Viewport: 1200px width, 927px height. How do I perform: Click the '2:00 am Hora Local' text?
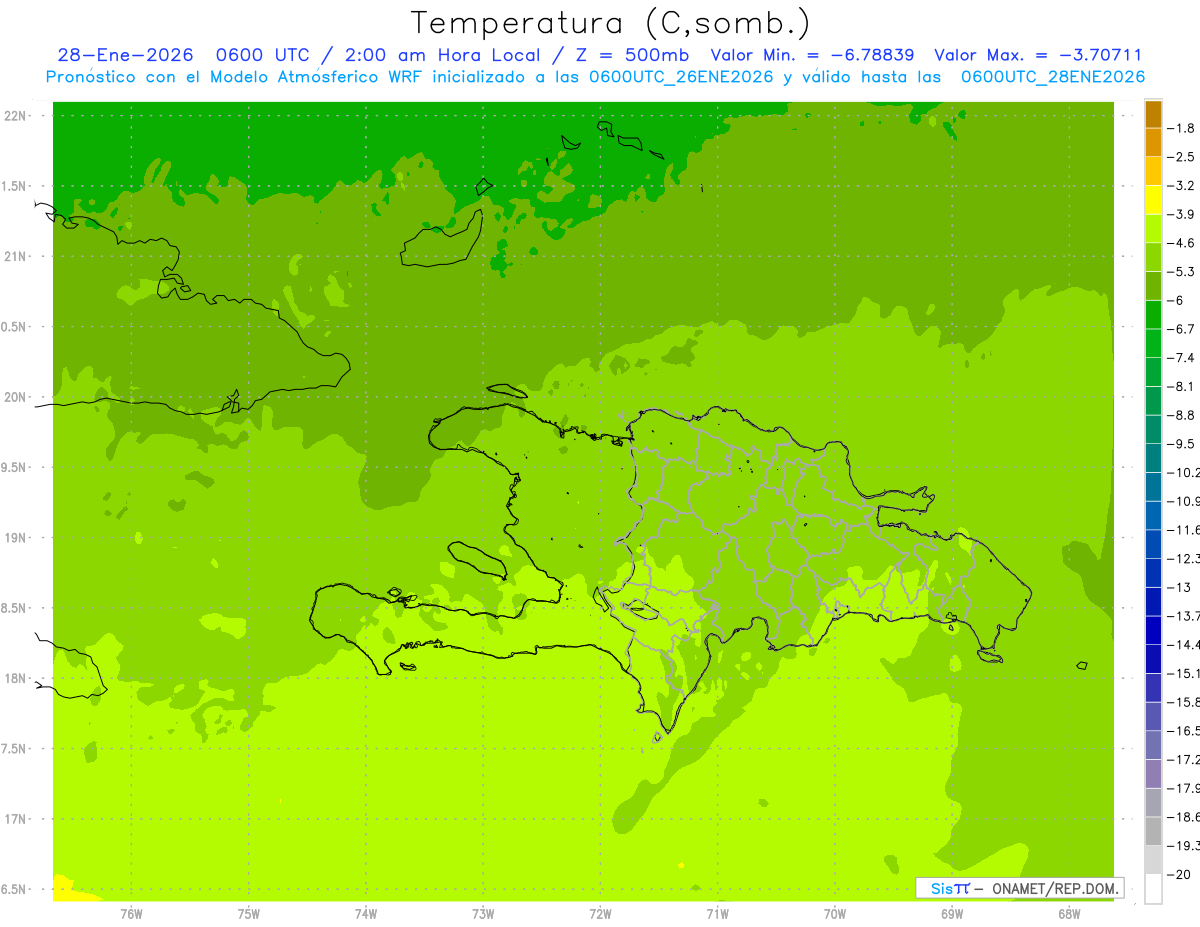444,56
